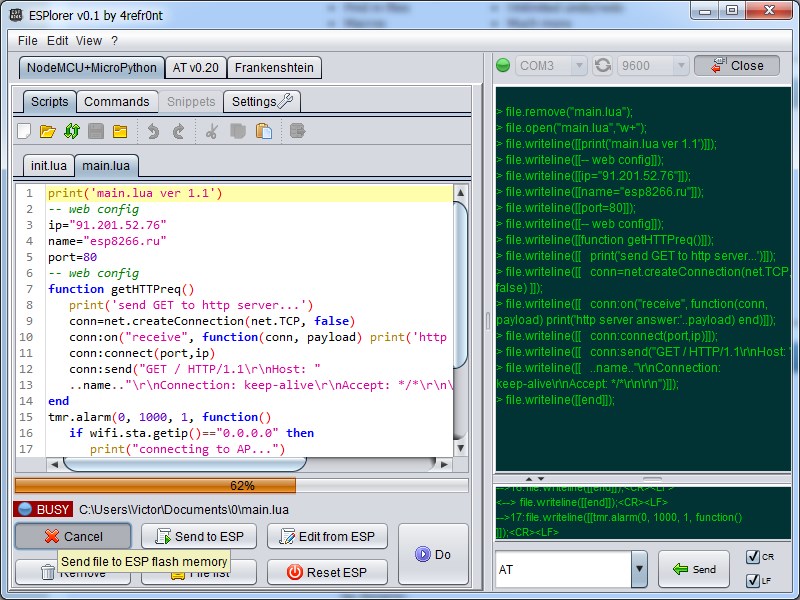Toggle the LF checkbox
The image size is (800, 600).
coord(753,581)
